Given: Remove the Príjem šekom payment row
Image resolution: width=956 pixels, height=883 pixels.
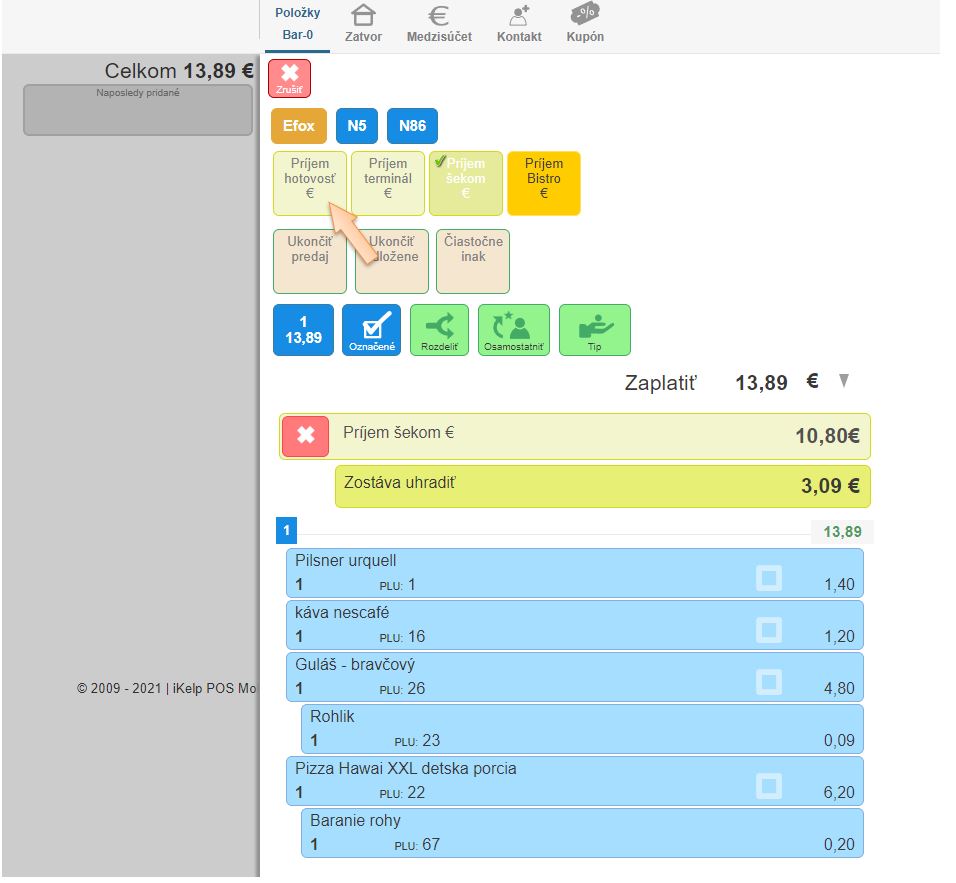Looking at the screenshot, I should coord(306,437).
